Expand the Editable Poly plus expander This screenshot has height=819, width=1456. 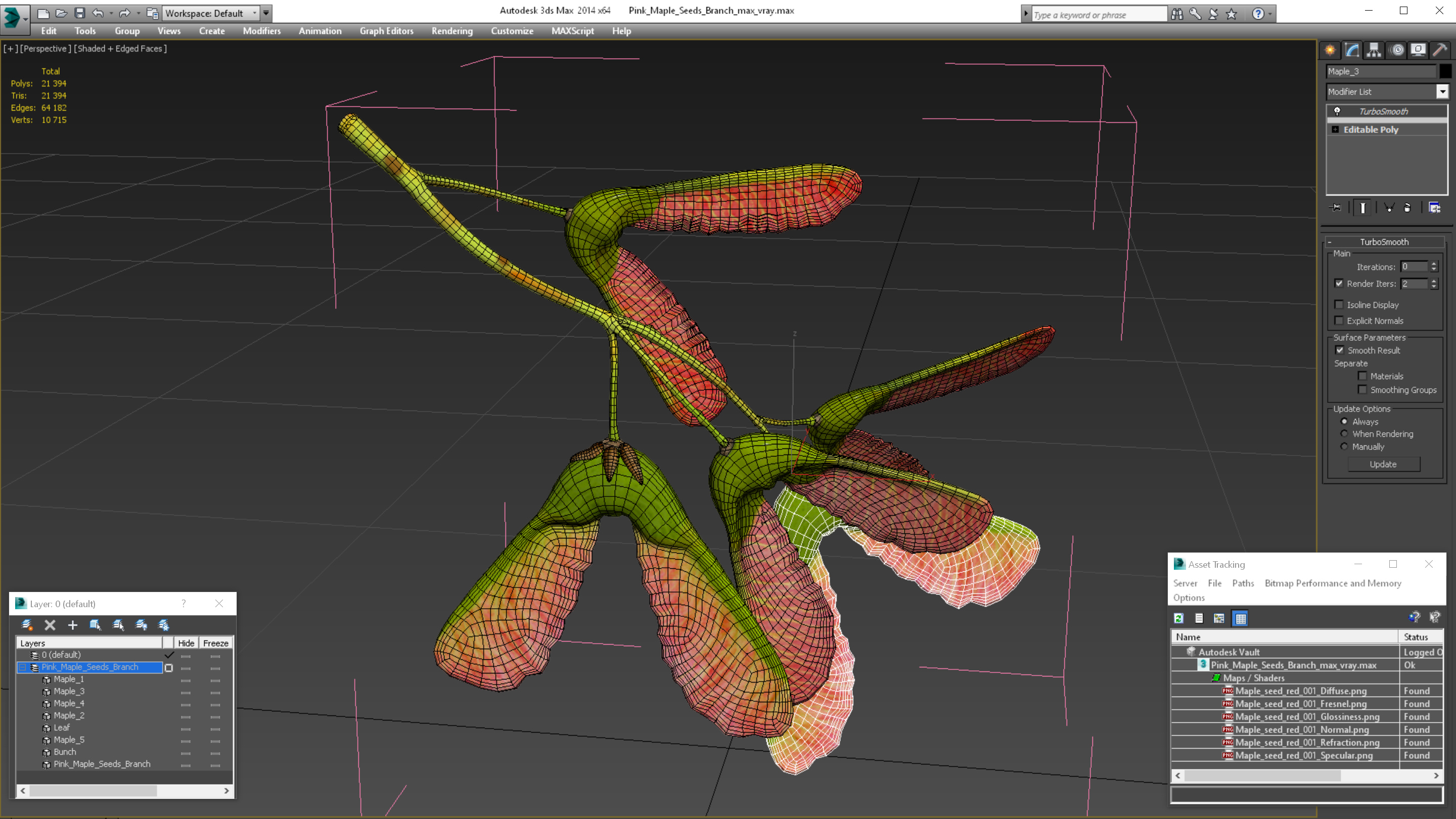click(x=1335, y=129)
